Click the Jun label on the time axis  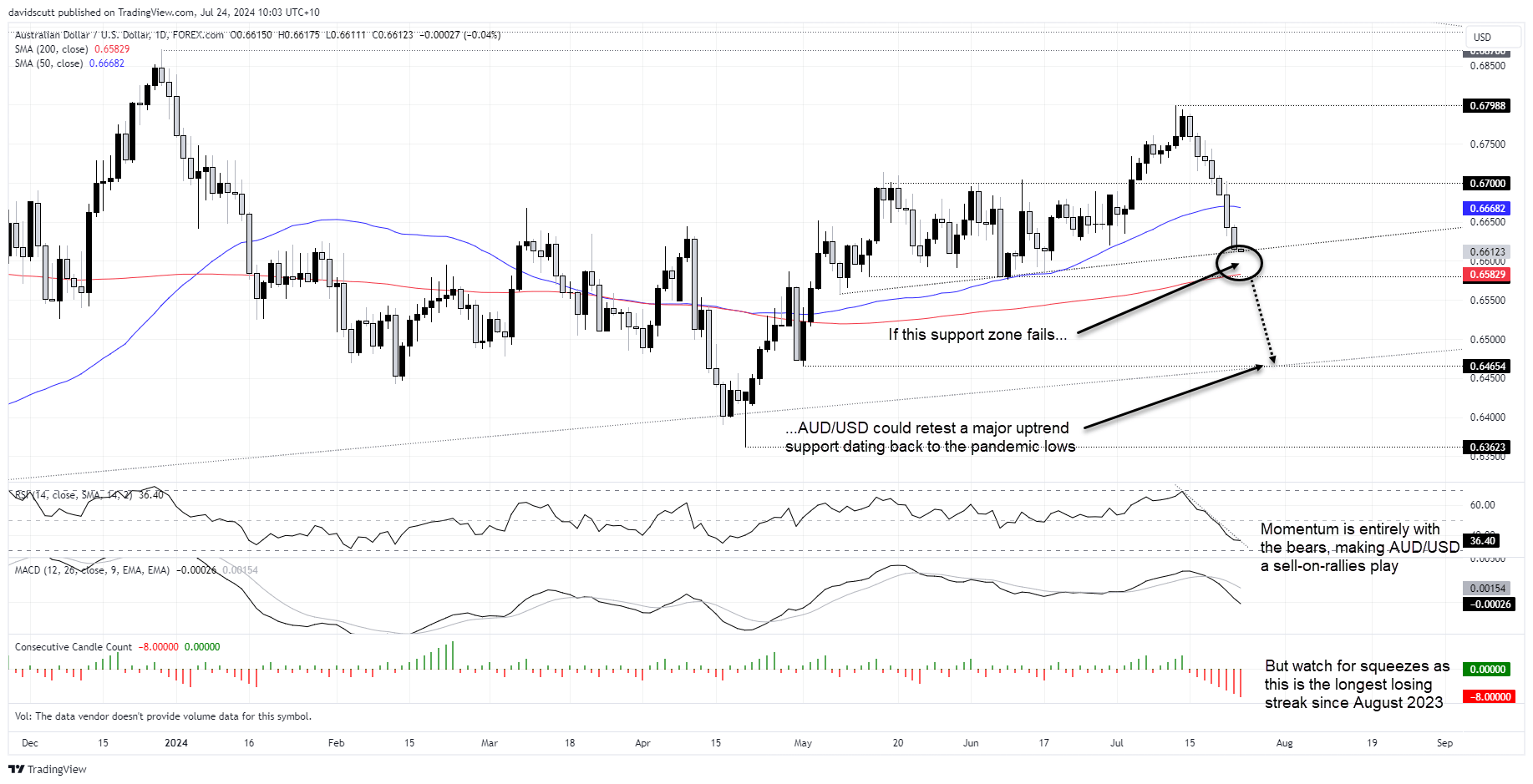click(x=971, y=743)
